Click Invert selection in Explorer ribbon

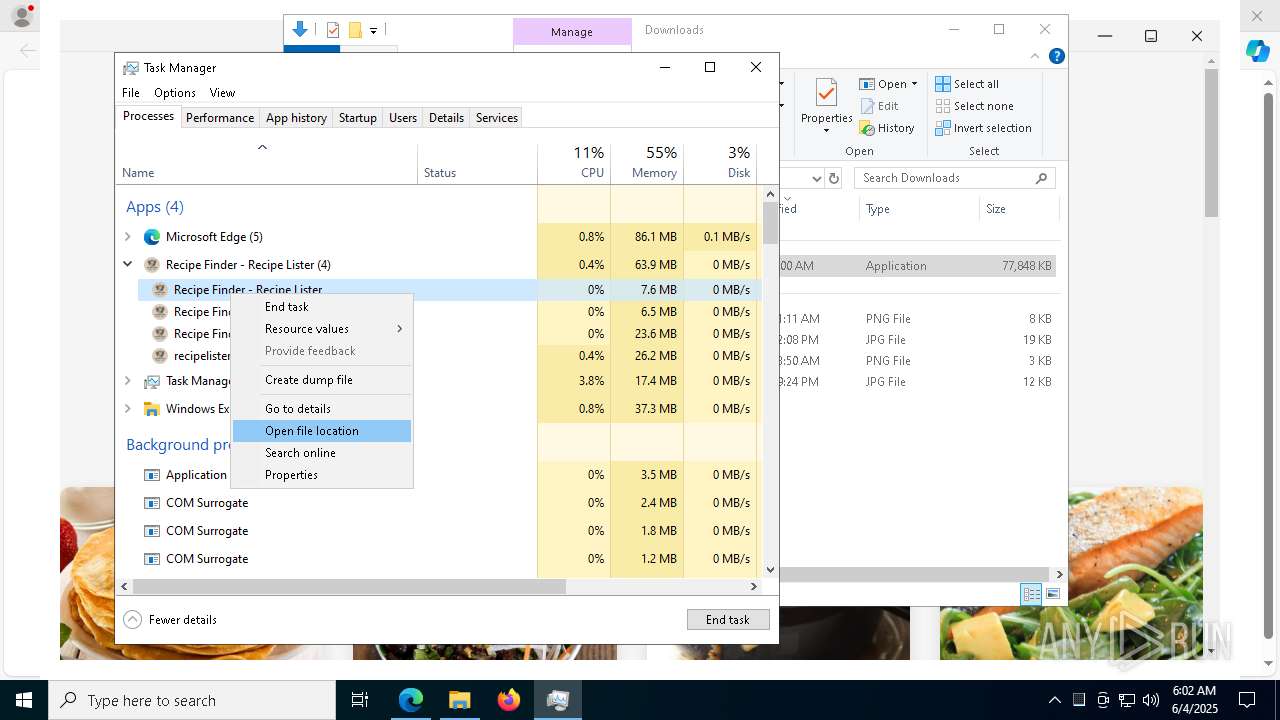click(x=983, y=128)
